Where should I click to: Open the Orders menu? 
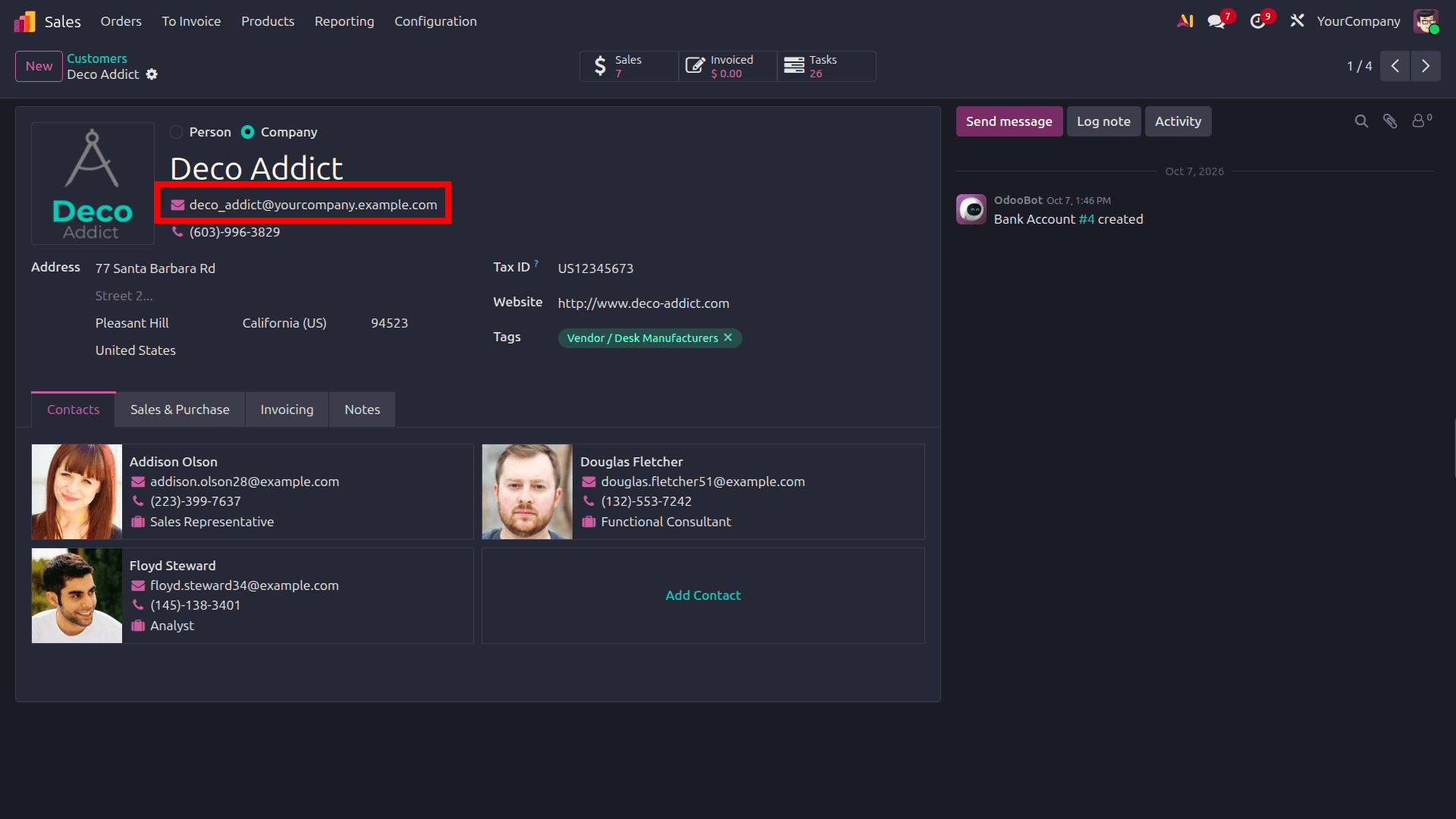(x=121, y=21)
